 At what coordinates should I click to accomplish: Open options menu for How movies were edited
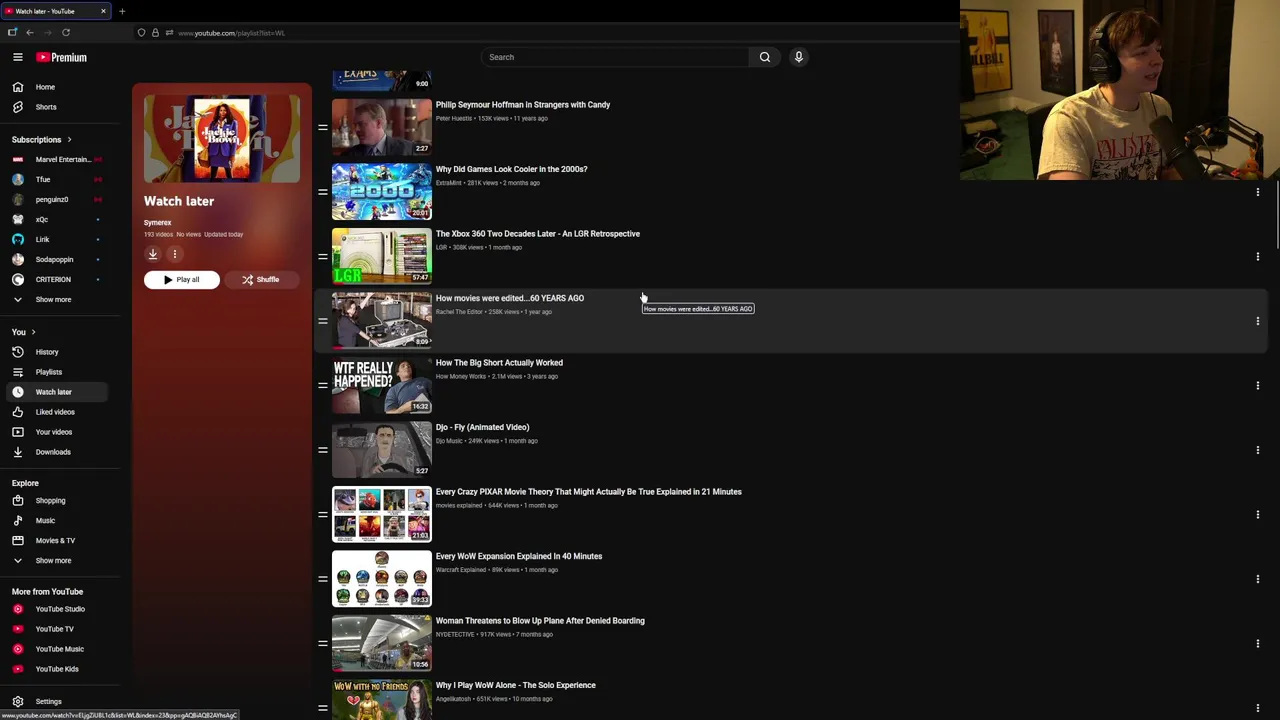[1257, 321]
